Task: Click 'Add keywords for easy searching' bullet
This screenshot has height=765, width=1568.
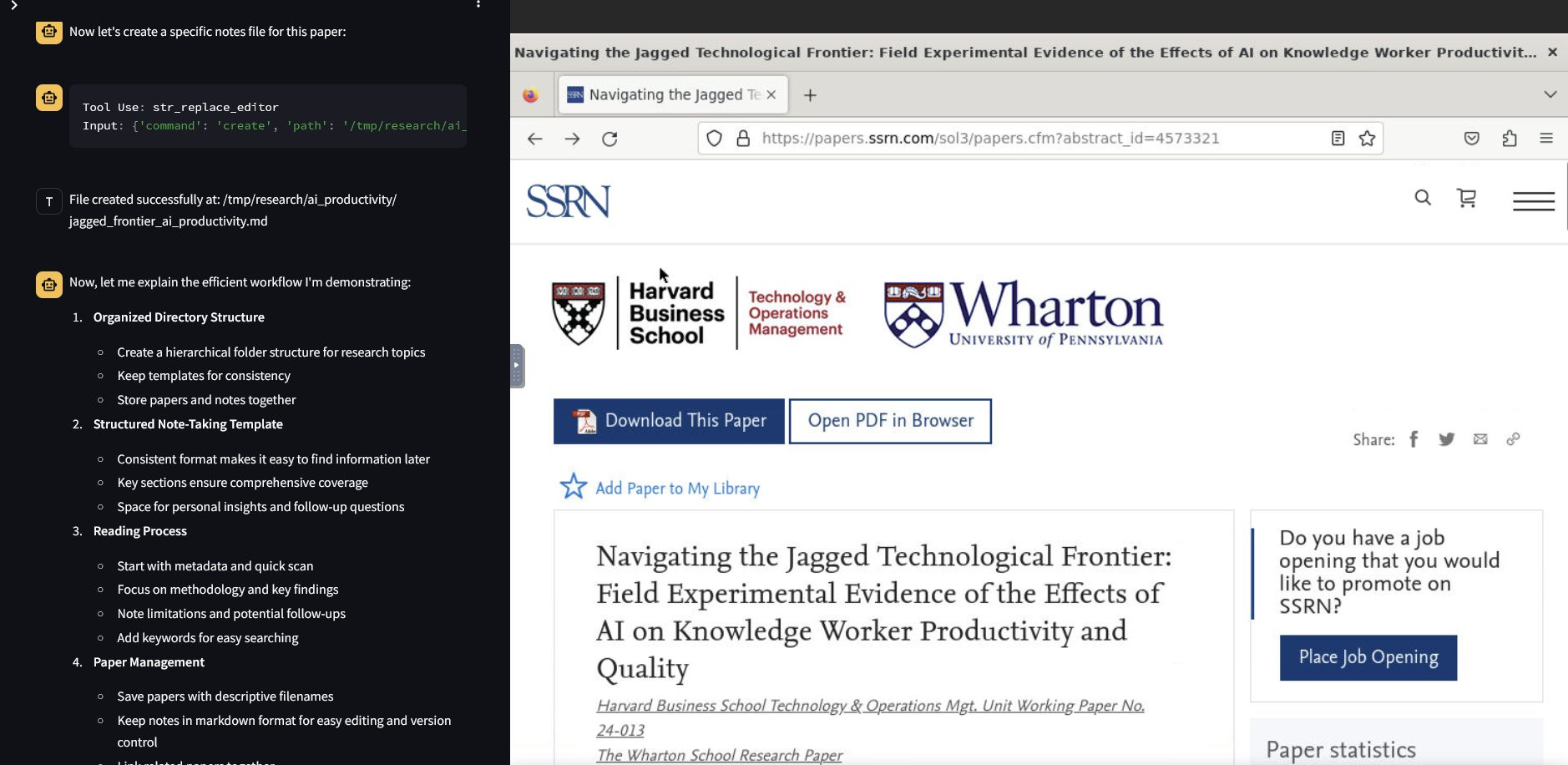Action: 208,638
